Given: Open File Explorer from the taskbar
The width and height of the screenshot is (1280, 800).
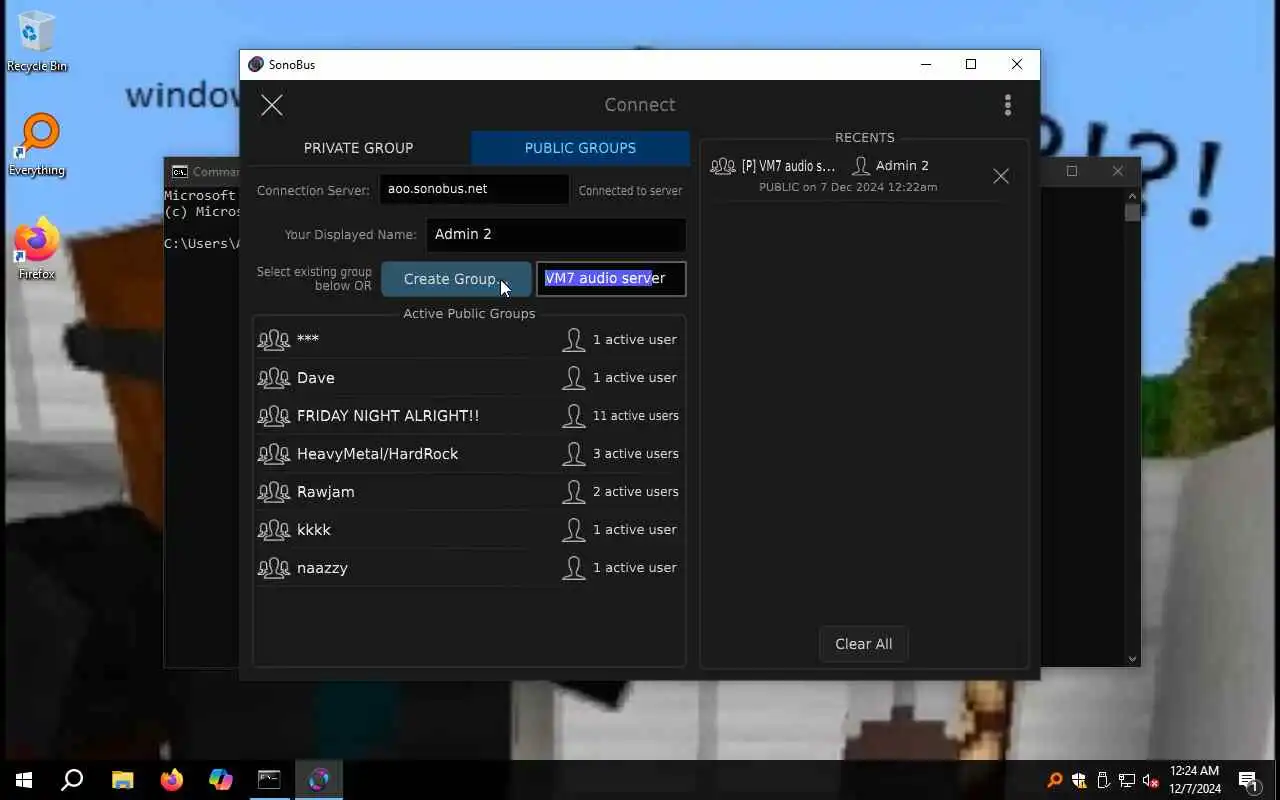Looking at the screenshot, I should (x=122, y=780).
